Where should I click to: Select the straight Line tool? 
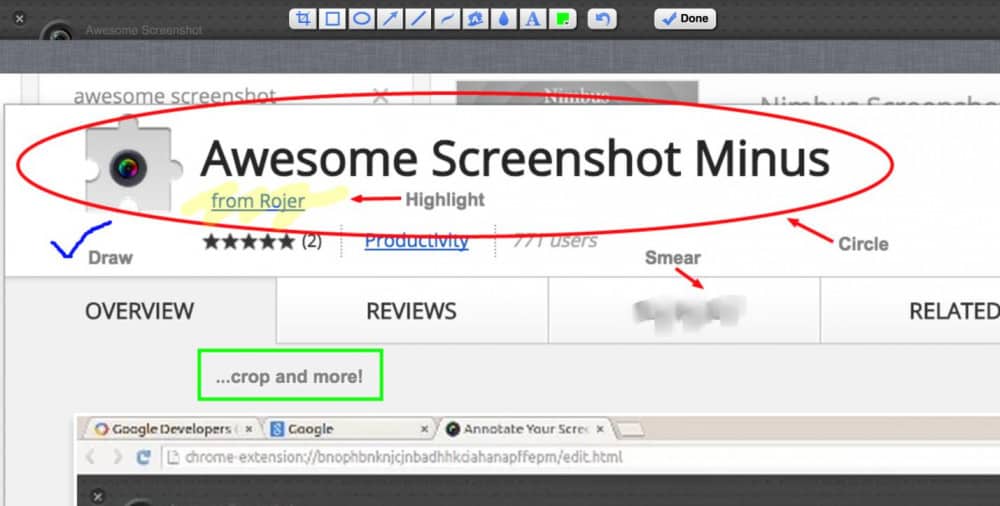418,19
